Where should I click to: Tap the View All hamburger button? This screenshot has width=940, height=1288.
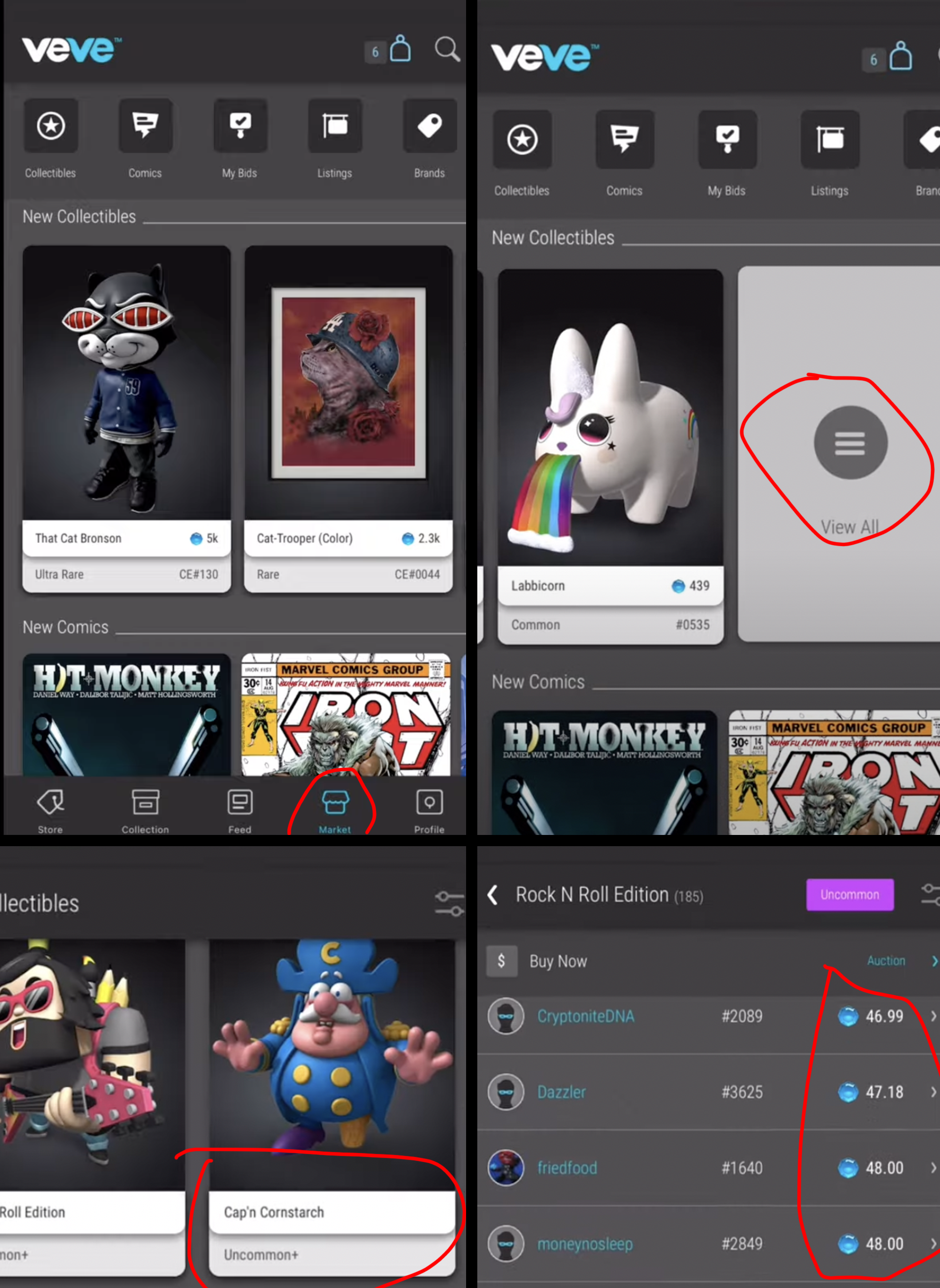pos(851,443)
